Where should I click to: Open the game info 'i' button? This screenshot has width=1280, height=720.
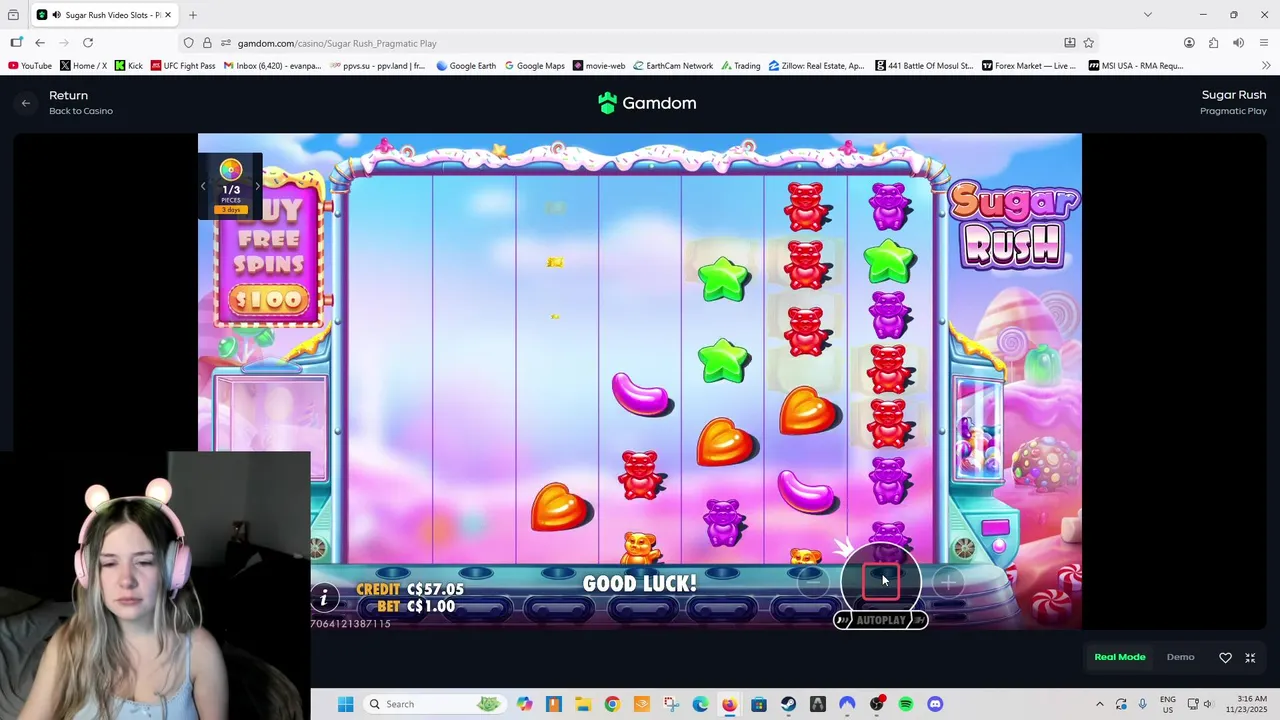pyautogui.click(x=323, y=598)
